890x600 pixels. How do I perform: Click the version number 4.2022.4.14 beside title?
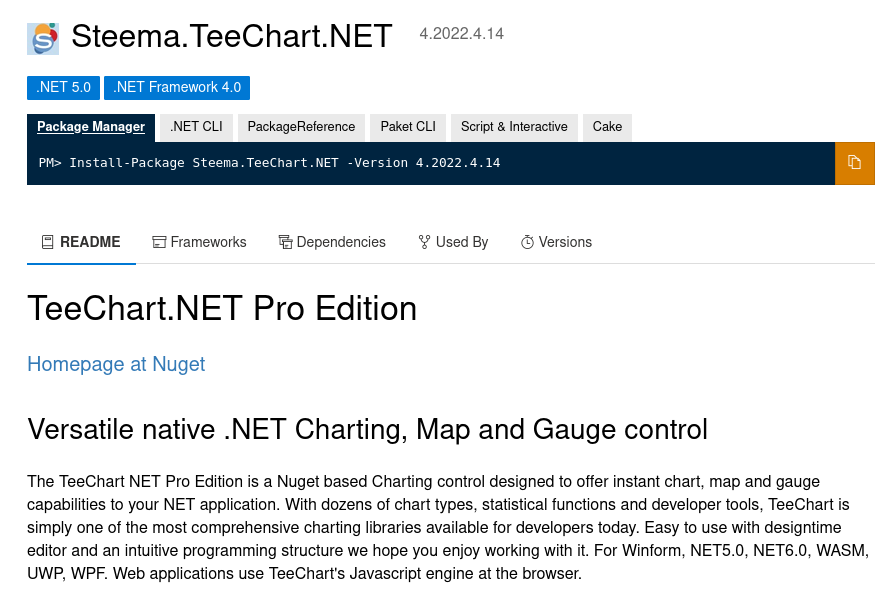pyautogui.click(x=461, y=34)
